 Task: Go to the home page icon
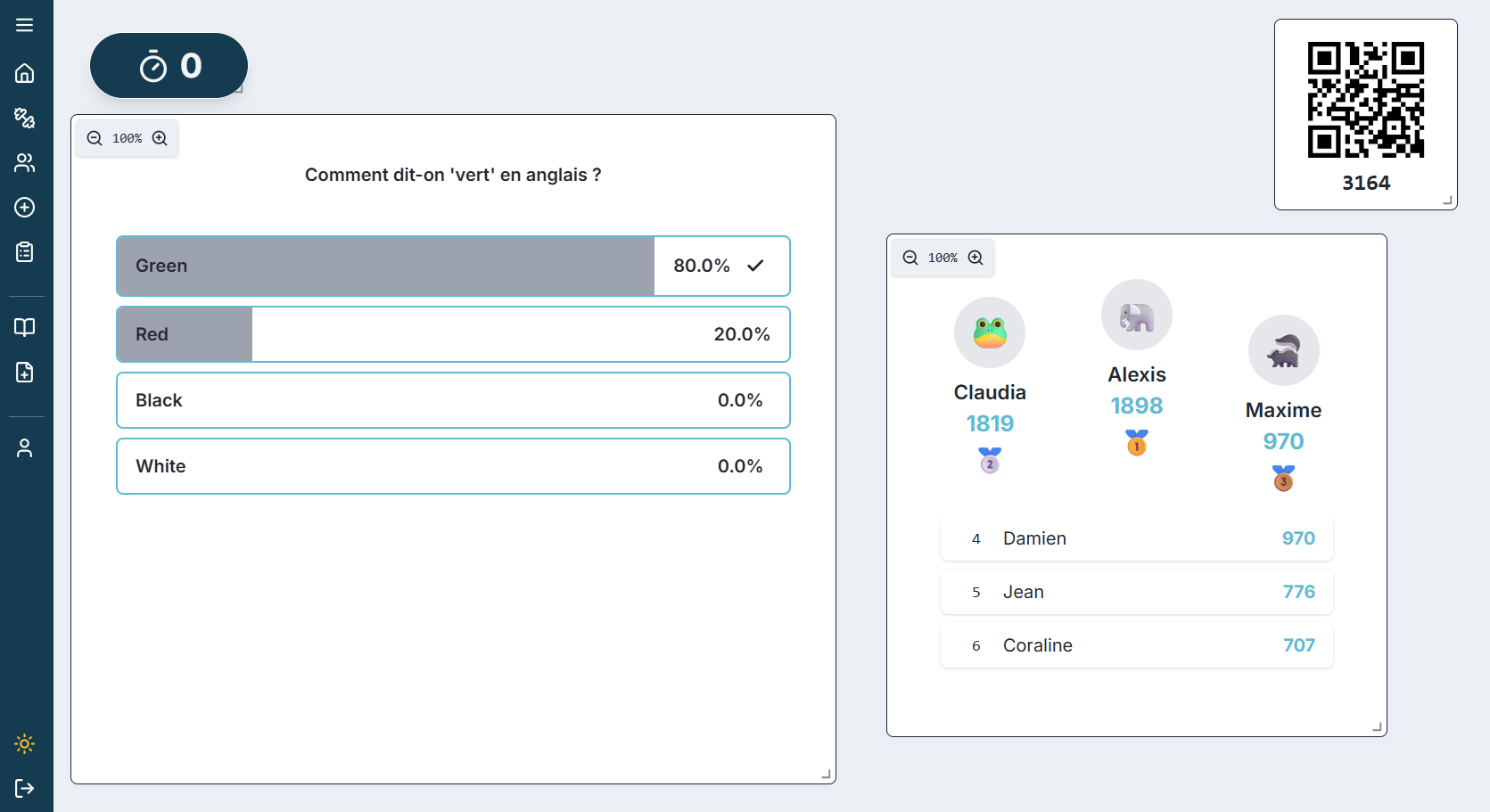[25, 73]
